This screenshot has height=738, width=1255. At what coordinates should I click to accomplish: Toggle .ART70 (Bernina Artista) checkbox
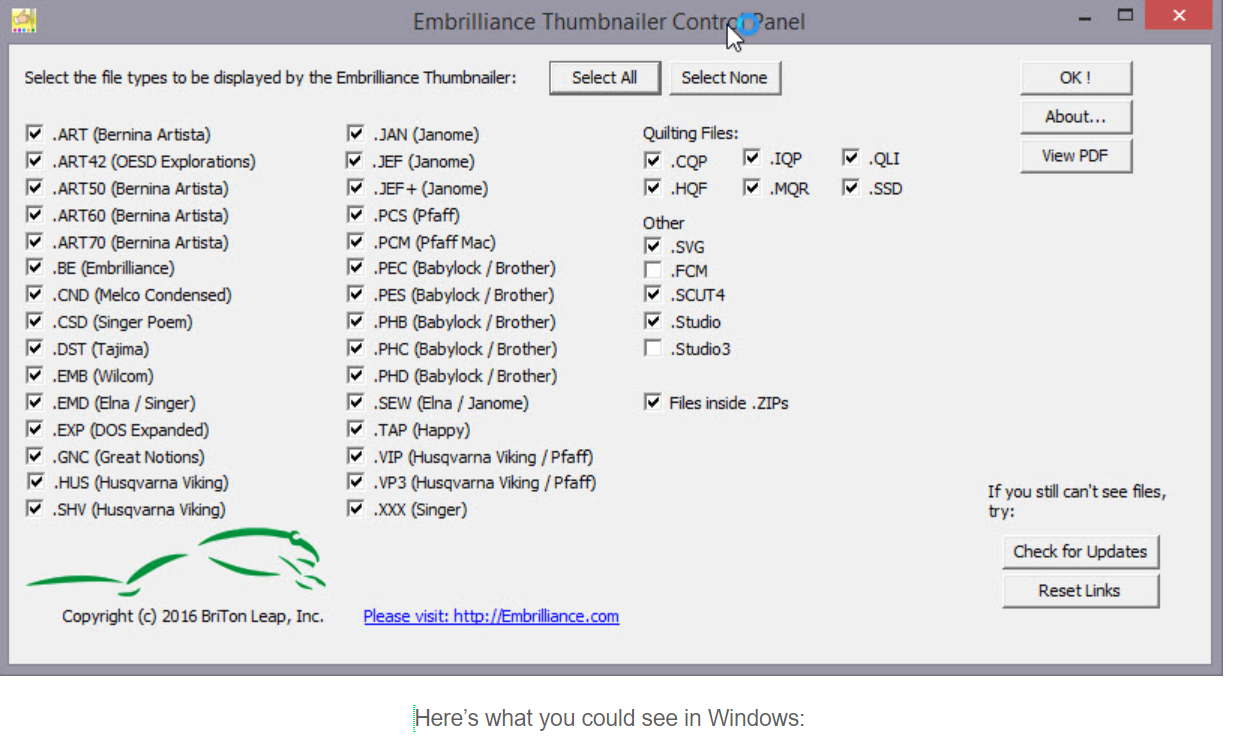36,241
